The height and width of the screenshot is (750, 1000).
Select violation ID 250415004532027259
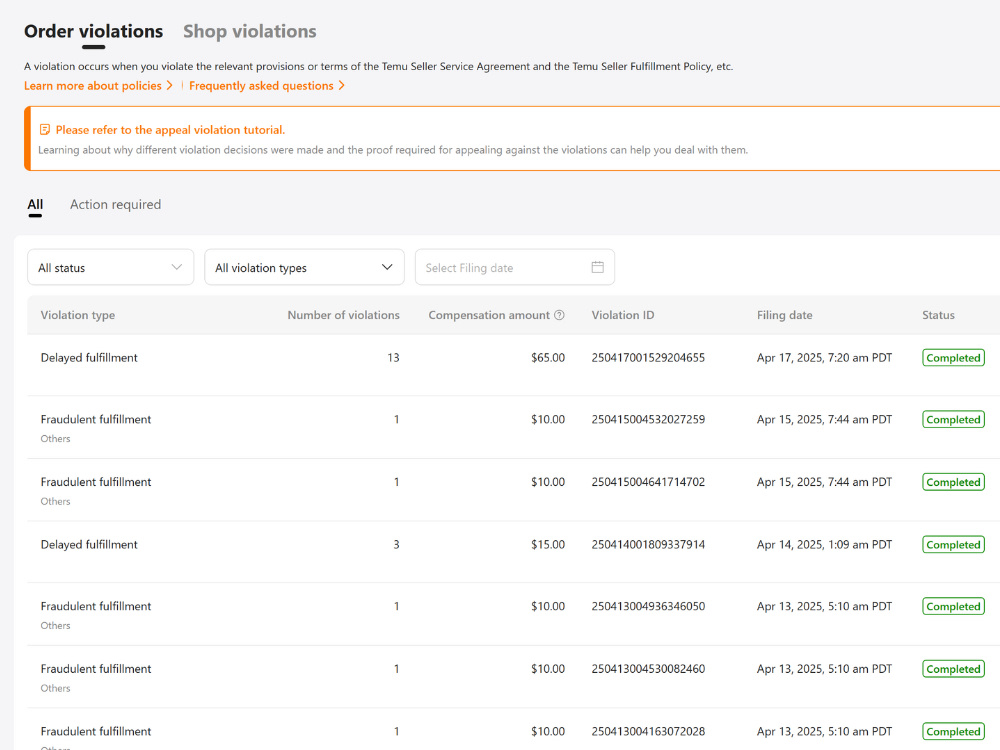point(648,420)
